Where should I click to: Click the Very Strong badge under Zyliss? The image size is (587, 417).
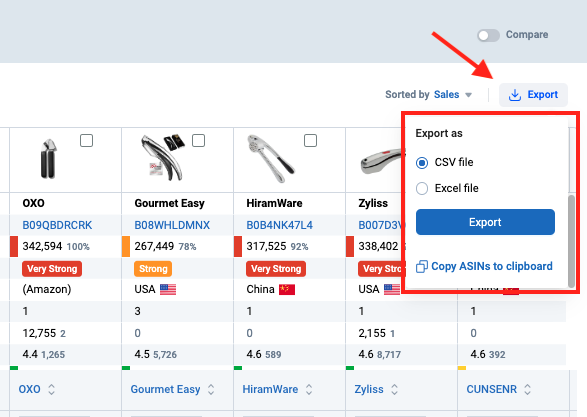coord(380,269)
